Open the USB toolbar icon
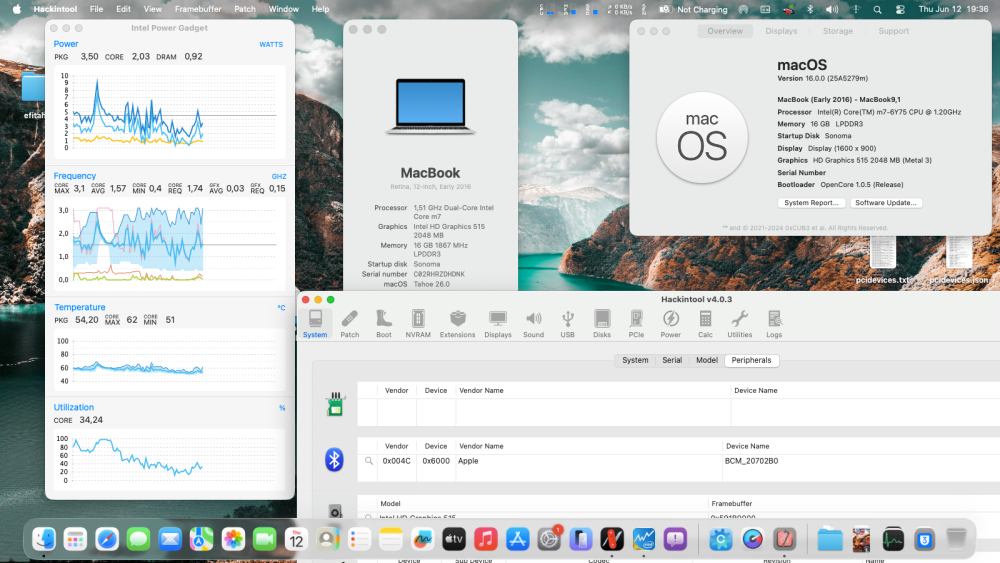Viewport: 1000px width, 563px height. coord(568,323)
